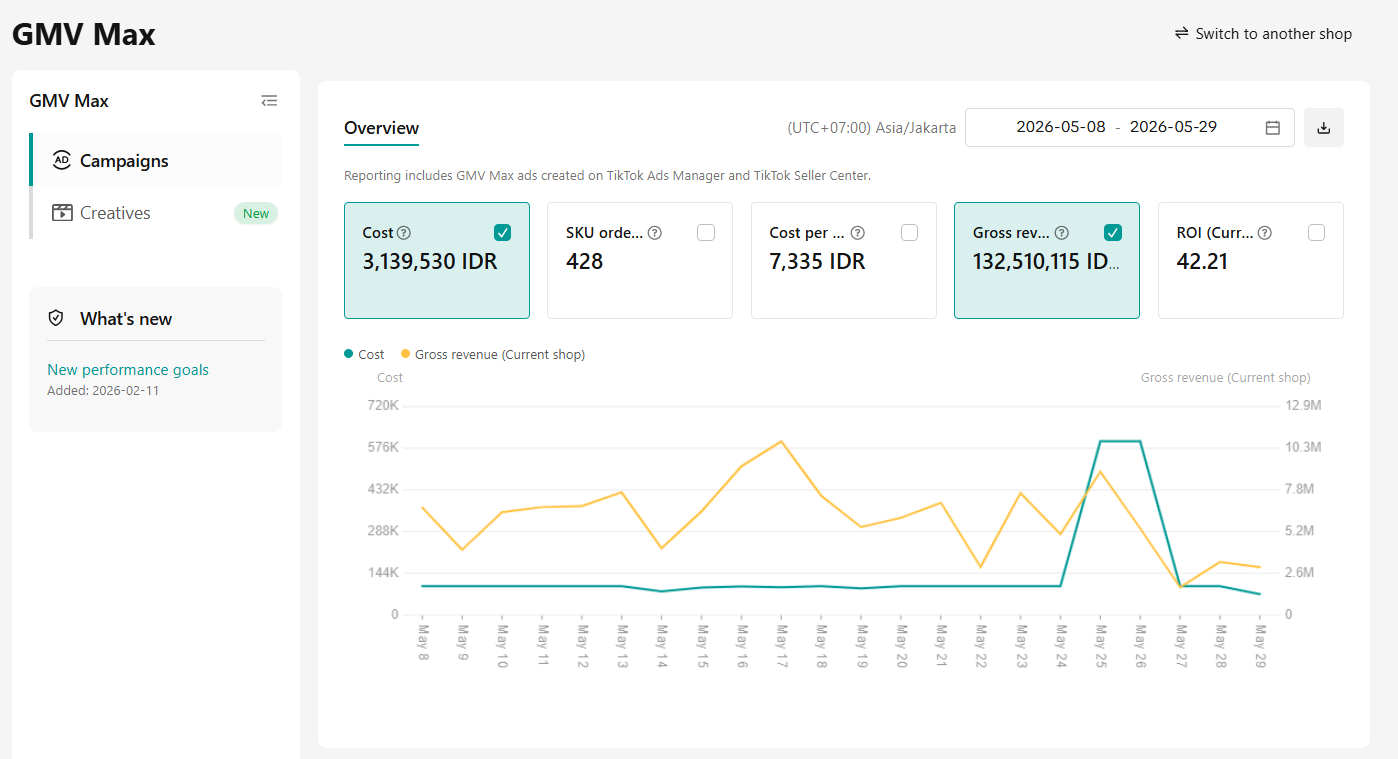Image resolution: width=1398 pixels, height=759 pixels.
Task: Uncheck the Gross revenue metric checkbox
Action: (1113, 233)
